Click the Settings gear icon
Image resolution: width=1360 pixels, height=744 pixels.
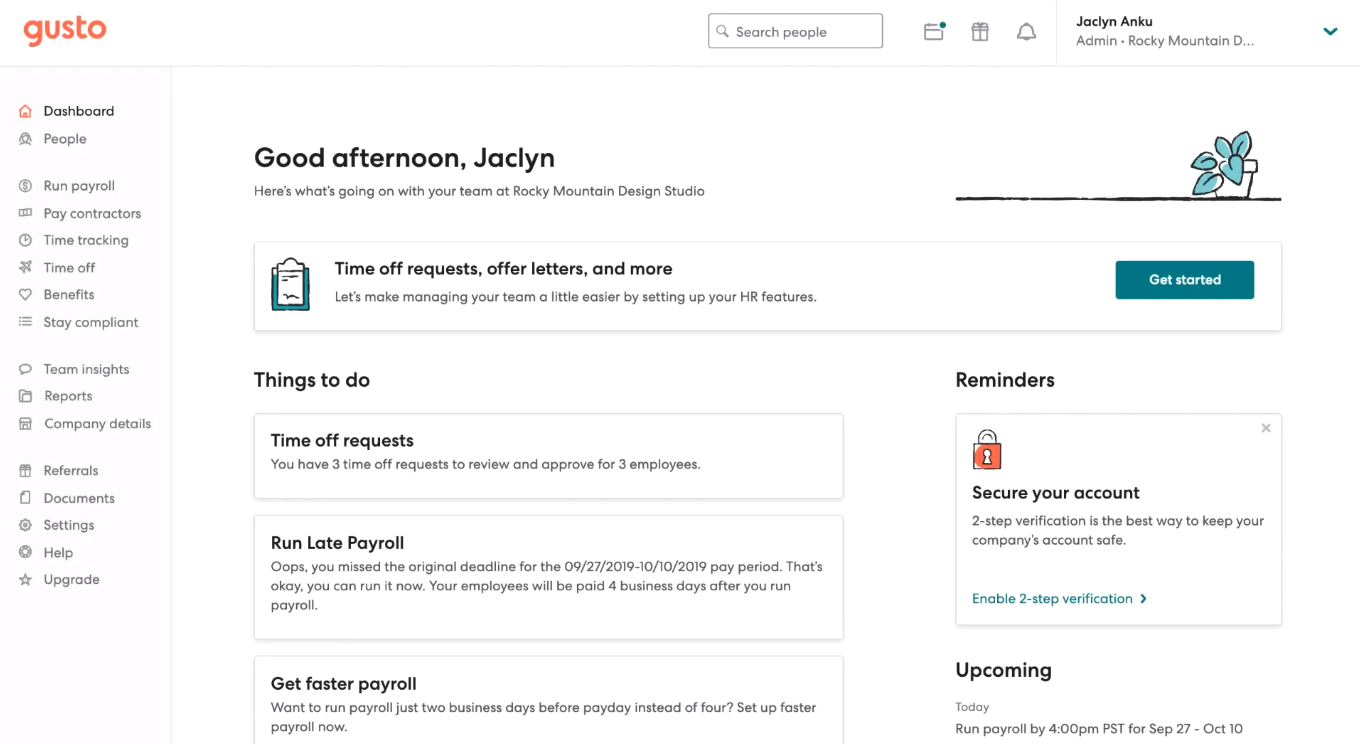[26, 525]
